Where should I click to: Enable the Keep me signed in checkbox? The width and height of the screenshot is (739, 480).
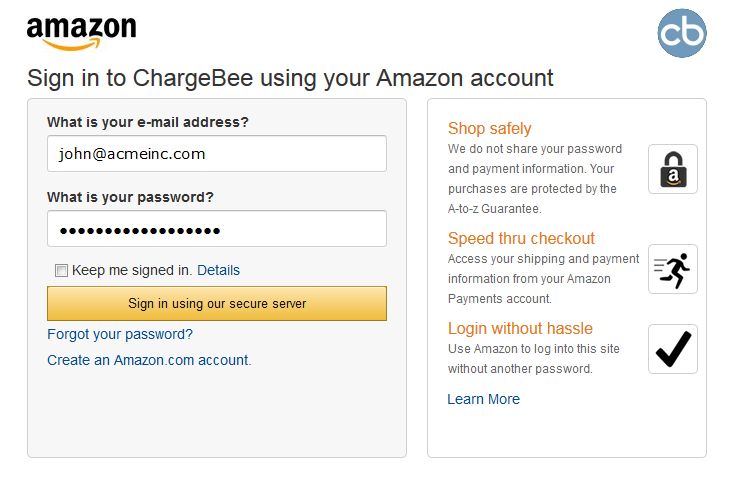pos(62,270)
